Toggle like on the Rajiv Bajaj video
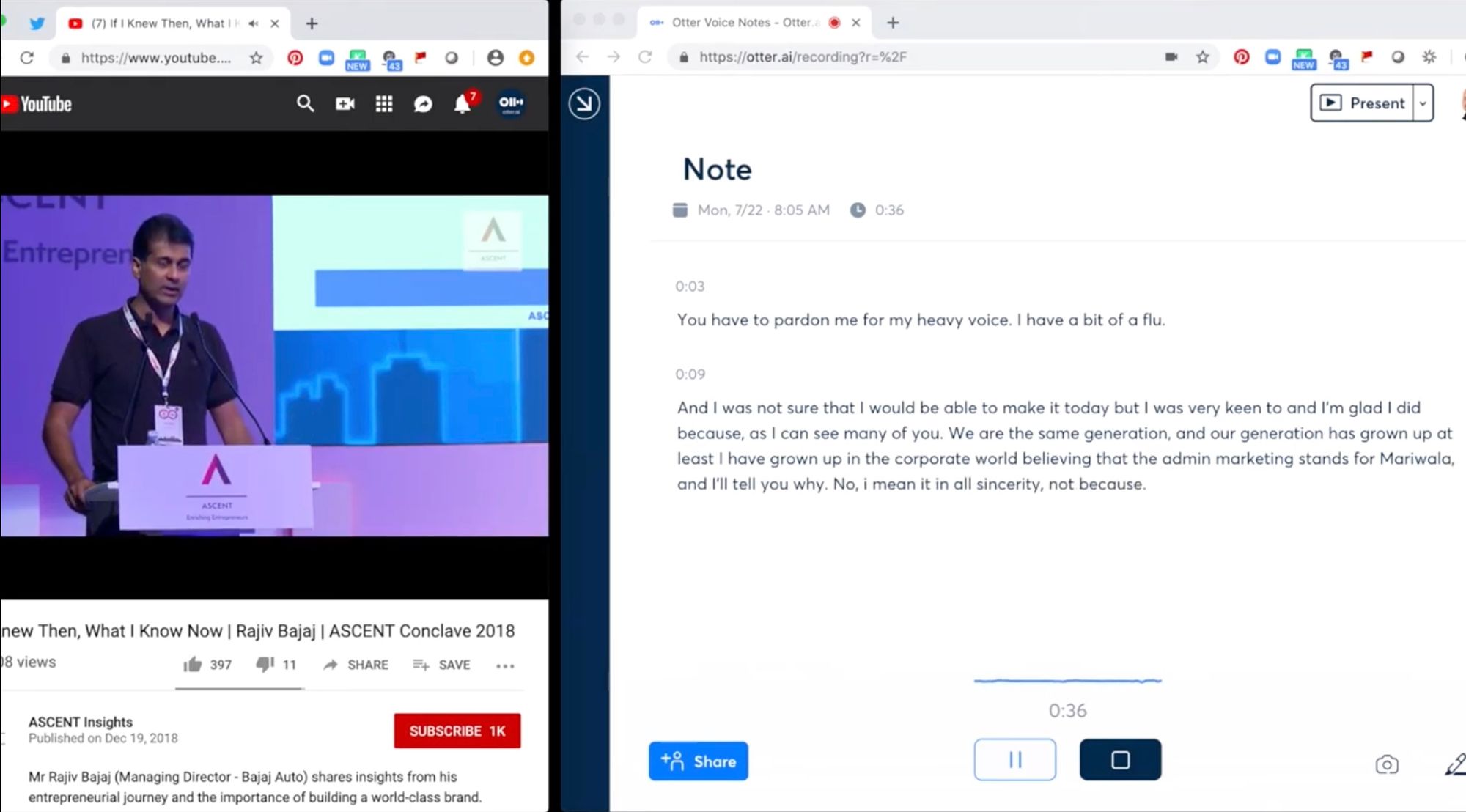This screenshot has width=1466, height=812. pos(192,664)
